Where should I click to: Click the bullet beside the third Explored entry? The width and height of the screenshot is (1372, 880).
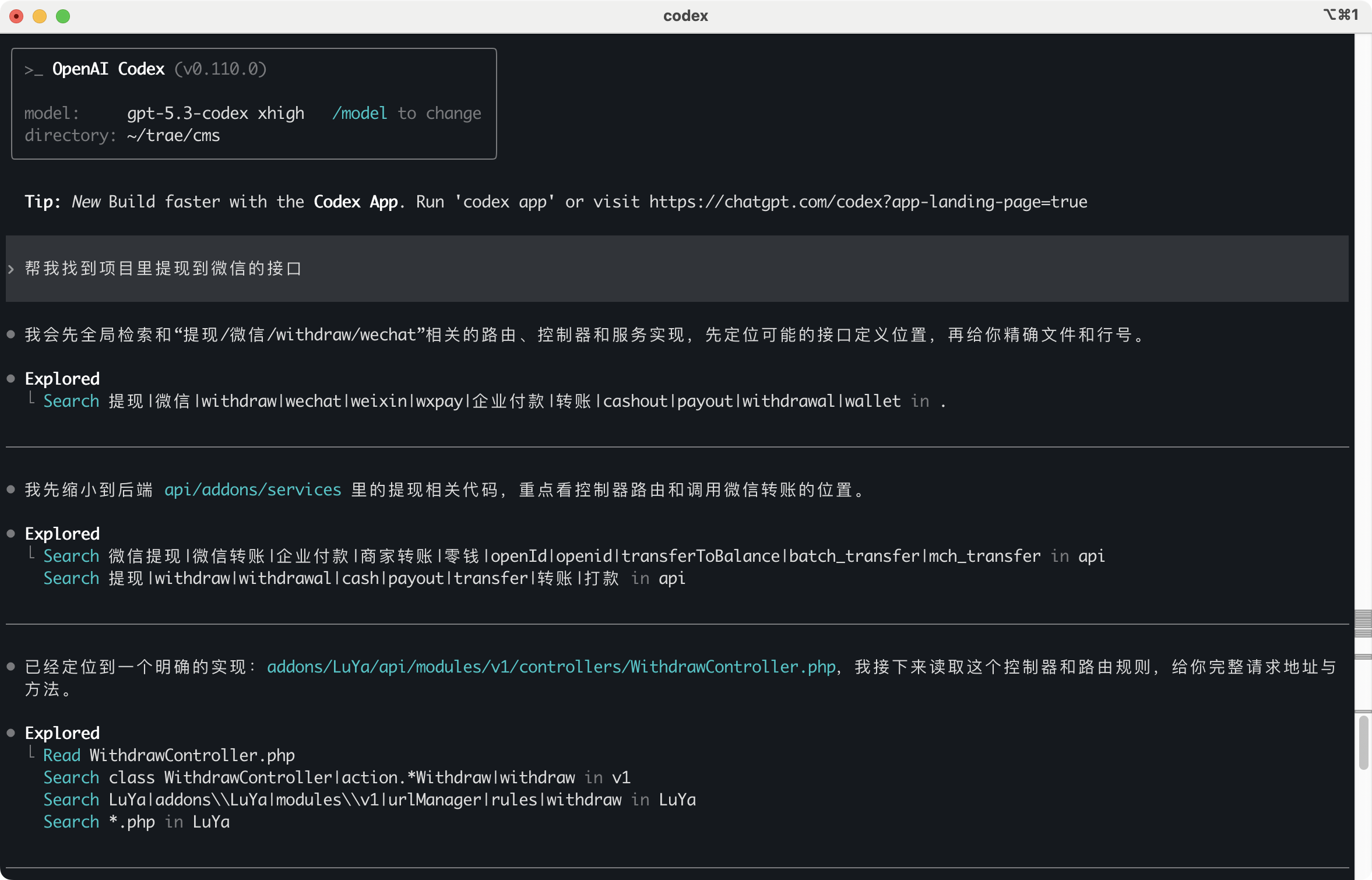click(11, 733)
